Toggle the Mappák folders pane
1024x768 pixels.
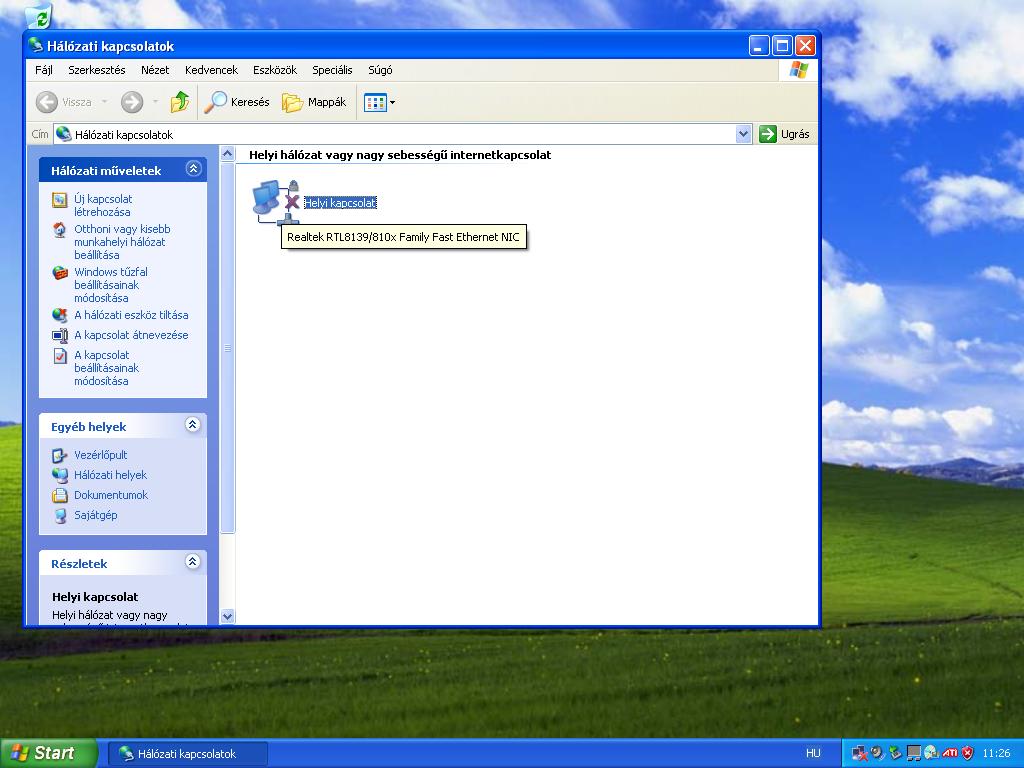pos(314,102)
